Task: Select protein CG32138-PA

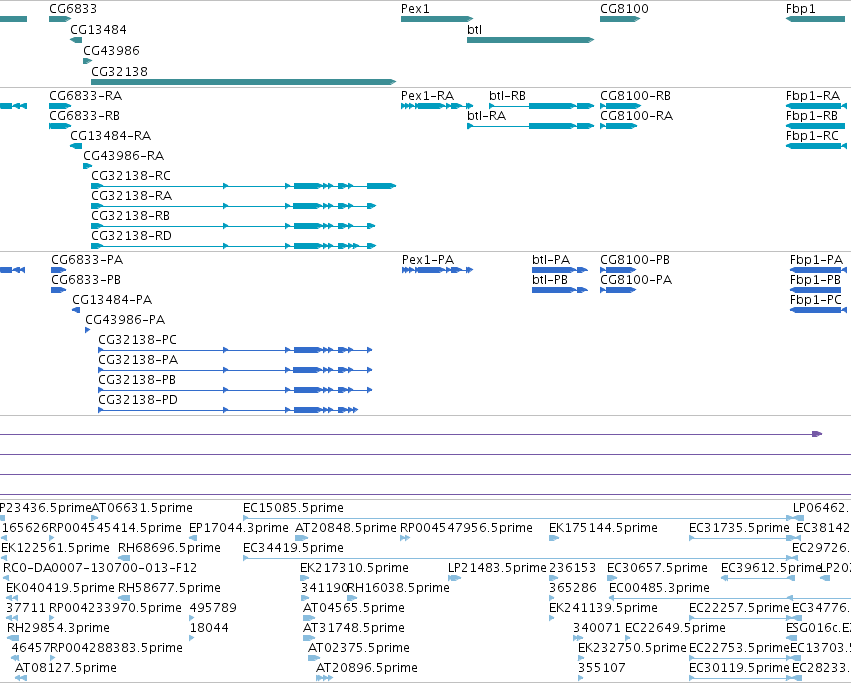Action: [235, 370]
